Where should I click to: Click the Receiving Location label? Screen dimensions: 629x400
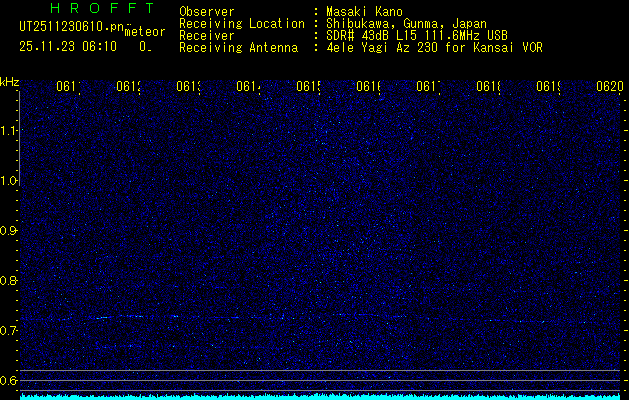click(x=241, y=24)
